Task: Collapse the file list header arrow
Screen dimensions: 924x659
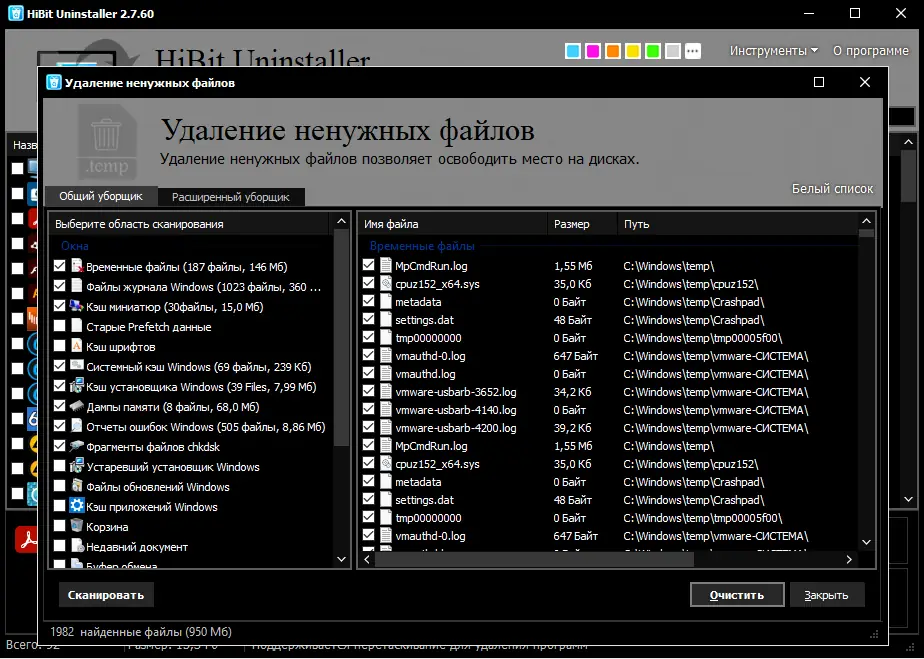Action: pyautogui.click(x=866, y=222)
